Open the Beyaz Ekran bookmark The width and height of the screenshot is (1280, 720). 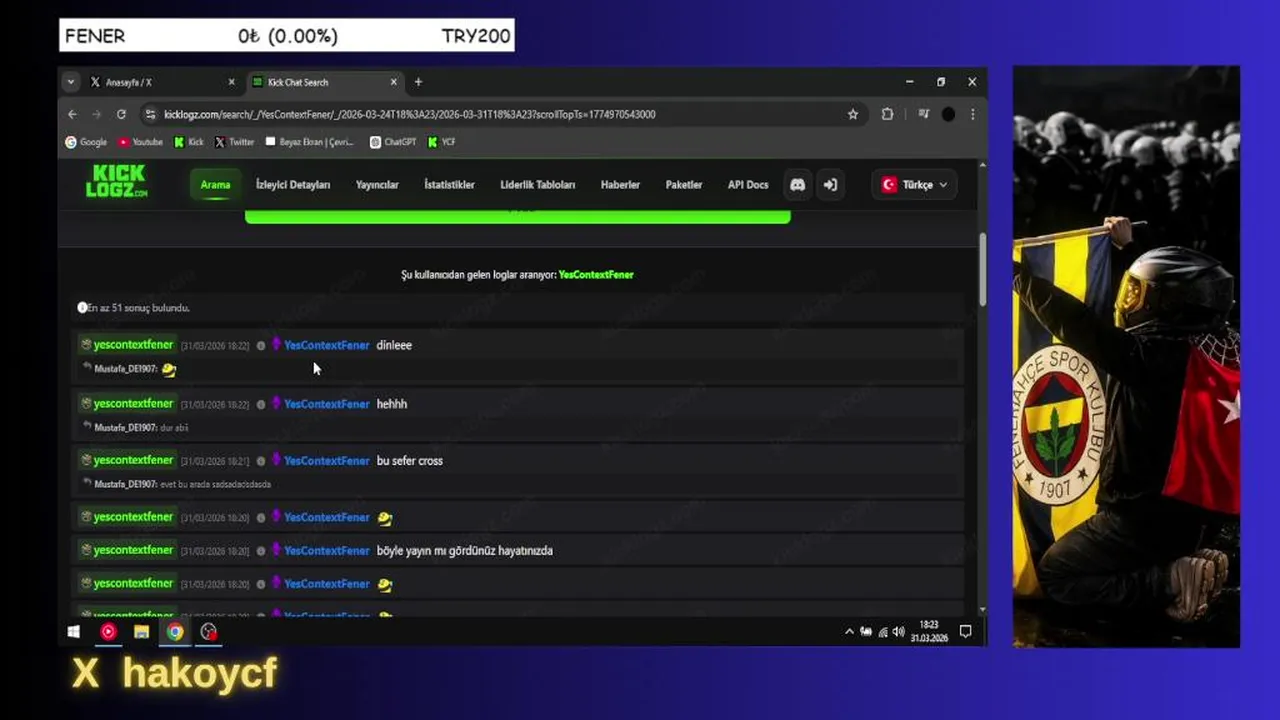(309, 142)
